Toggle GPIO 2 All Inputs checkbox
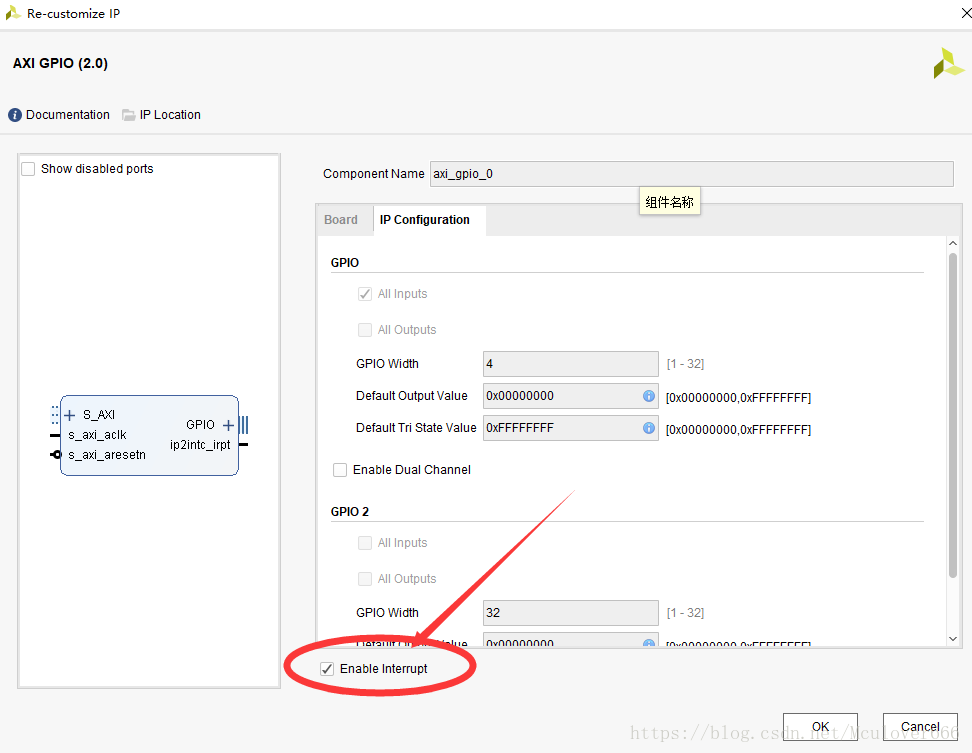This screenshot has width=972, height=753. [x=364, y=543]
